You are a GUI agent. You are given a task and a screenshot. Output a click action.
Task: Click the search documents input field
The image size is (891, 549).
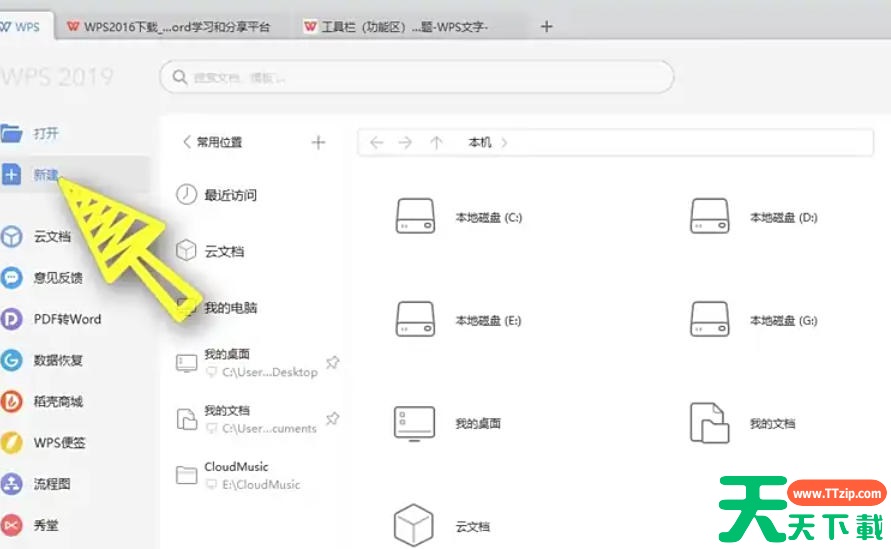417,77
